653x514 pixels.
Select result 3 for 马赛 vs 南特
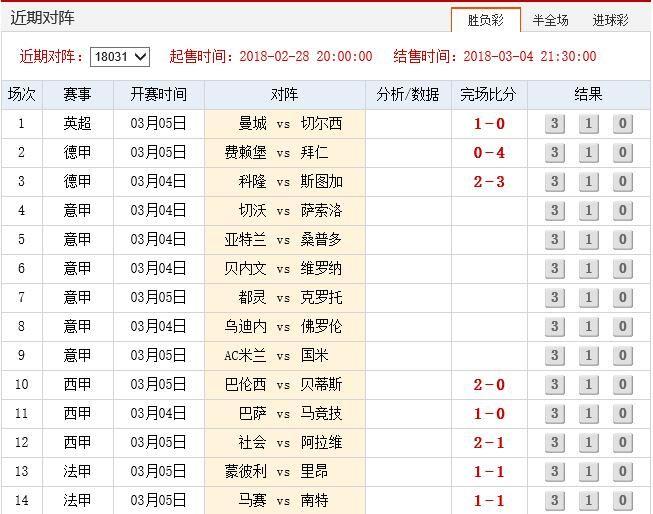coord(555,501)
